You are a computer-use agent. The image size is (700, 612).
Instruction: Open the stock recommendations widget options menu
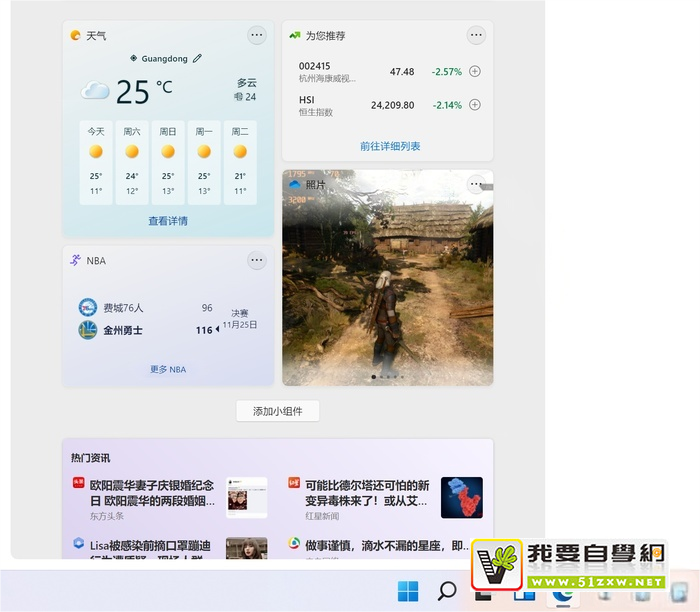tap(476, 35)
